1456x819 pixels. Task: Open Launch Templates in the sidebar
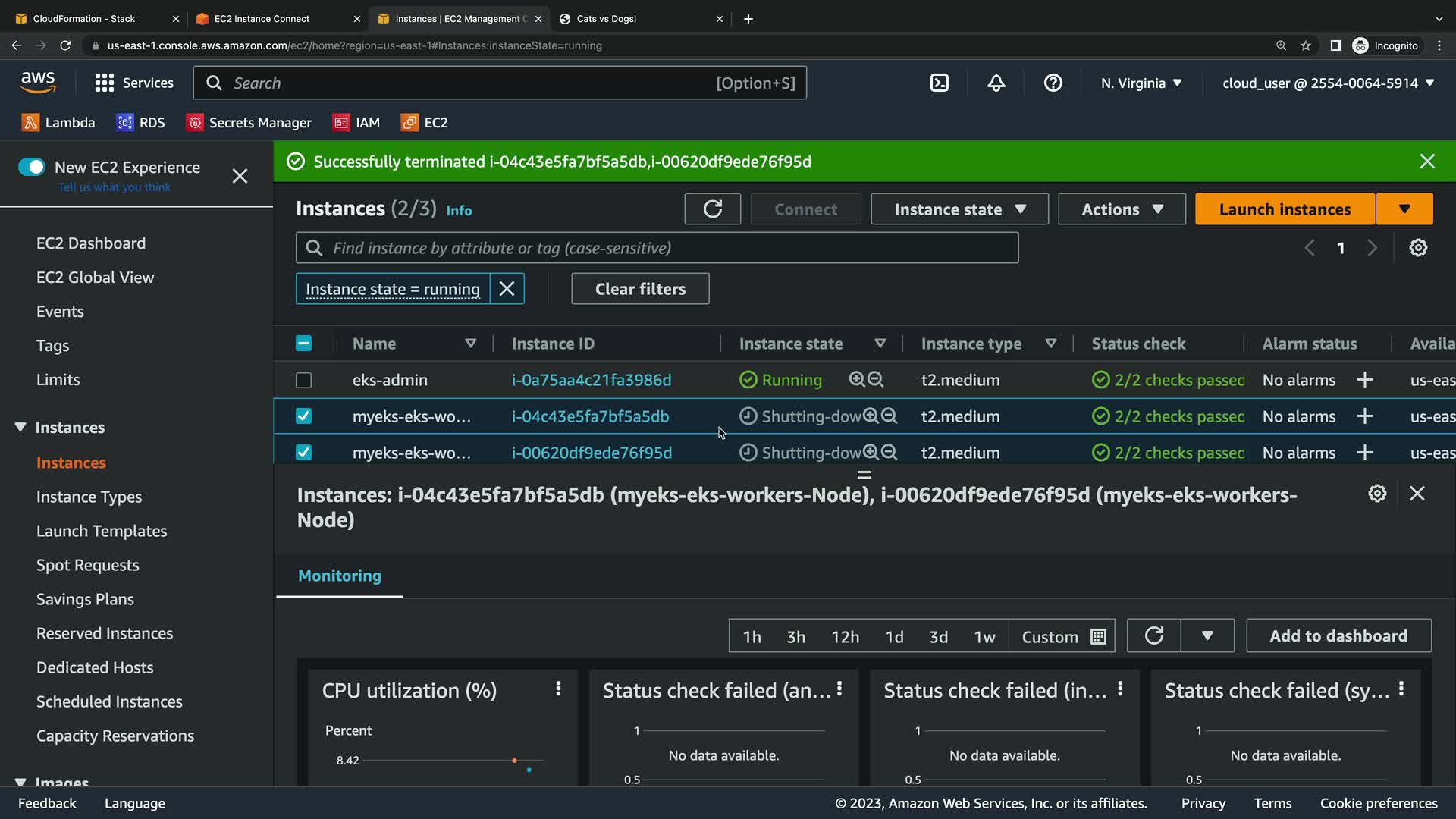coord(102,531)
